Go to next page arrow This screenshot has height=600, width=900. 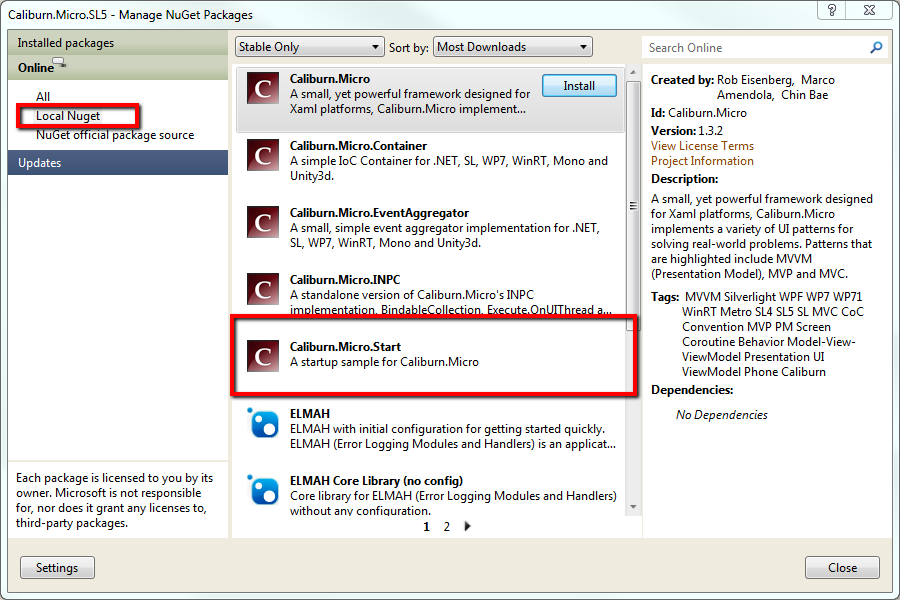[x=467, y=526]
